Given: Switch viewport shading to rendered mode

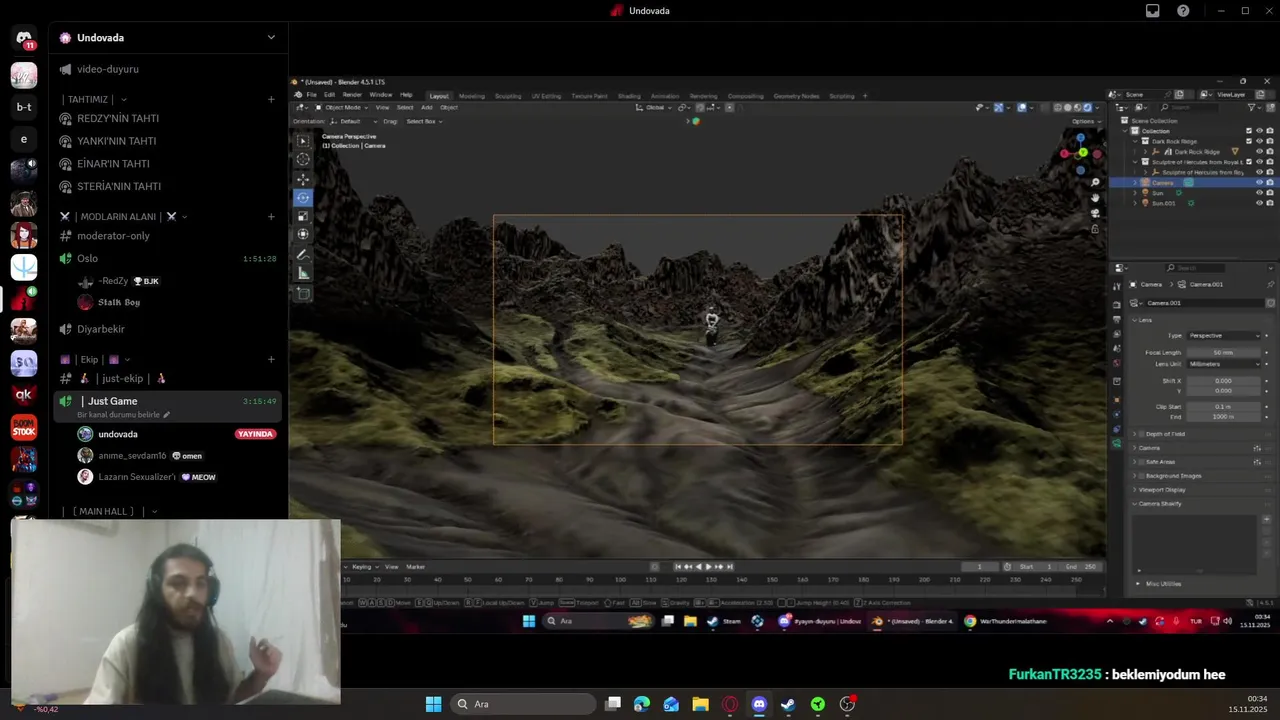Looking at the screenshot, I should (x=1088, y=107).
